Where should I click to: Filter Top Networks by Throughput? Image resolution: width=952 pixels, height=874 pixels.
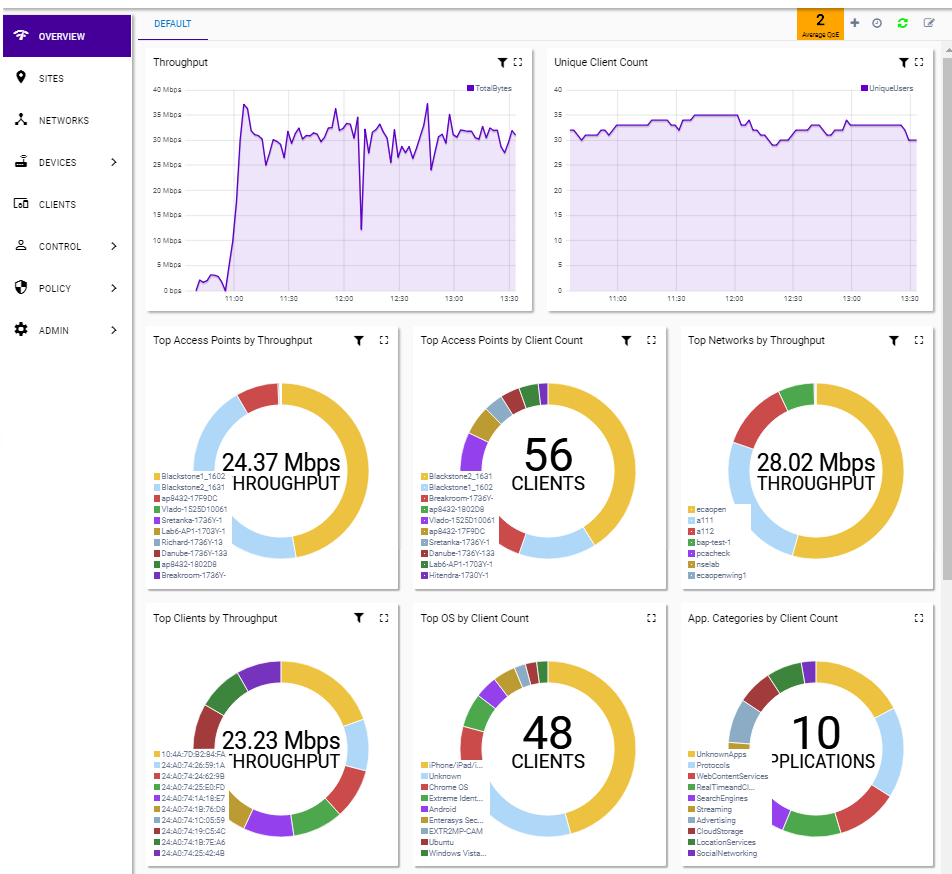click(x=894, y=340)
